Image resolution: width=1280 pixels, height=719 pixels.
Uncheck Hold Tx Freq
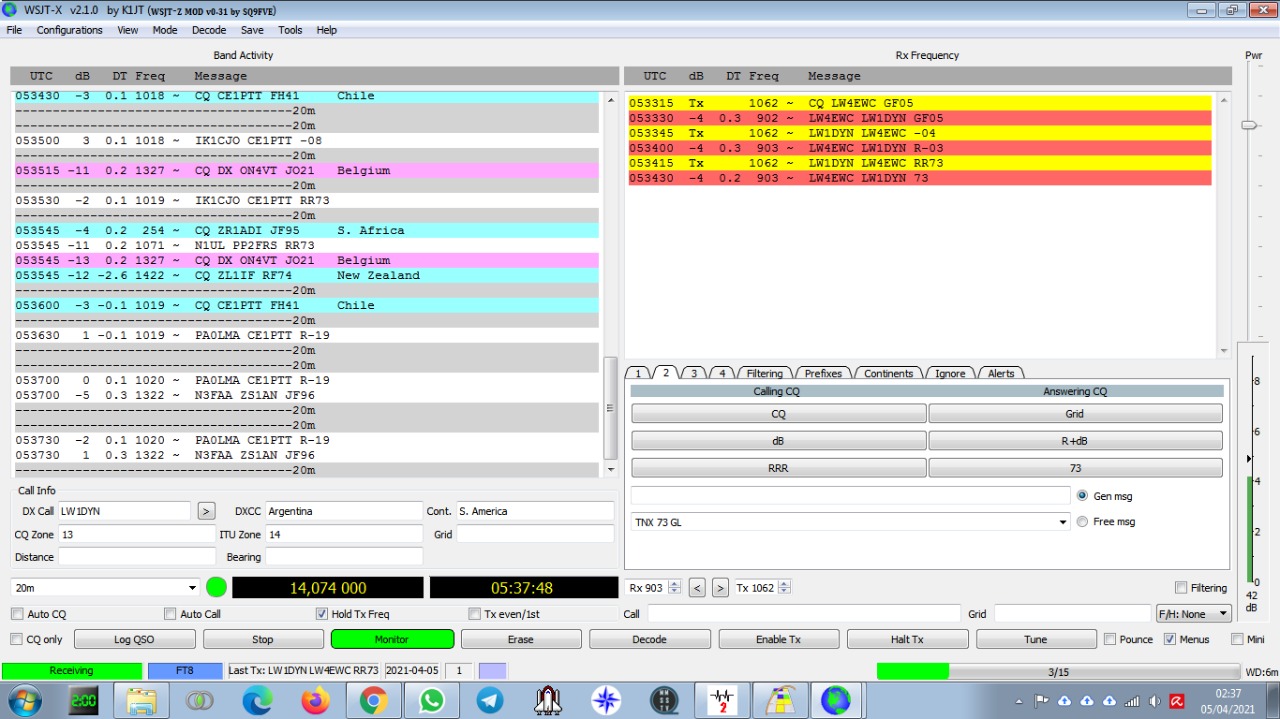pyautogui.click(x=321, y=614)
